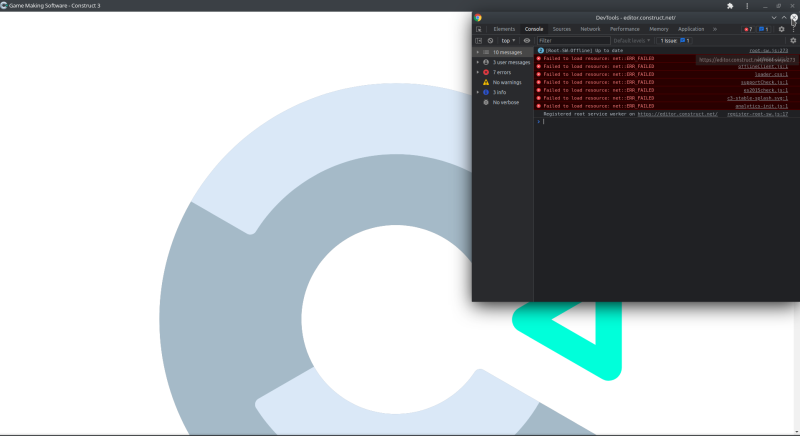Select the 3 info sidebar entry

503,92
